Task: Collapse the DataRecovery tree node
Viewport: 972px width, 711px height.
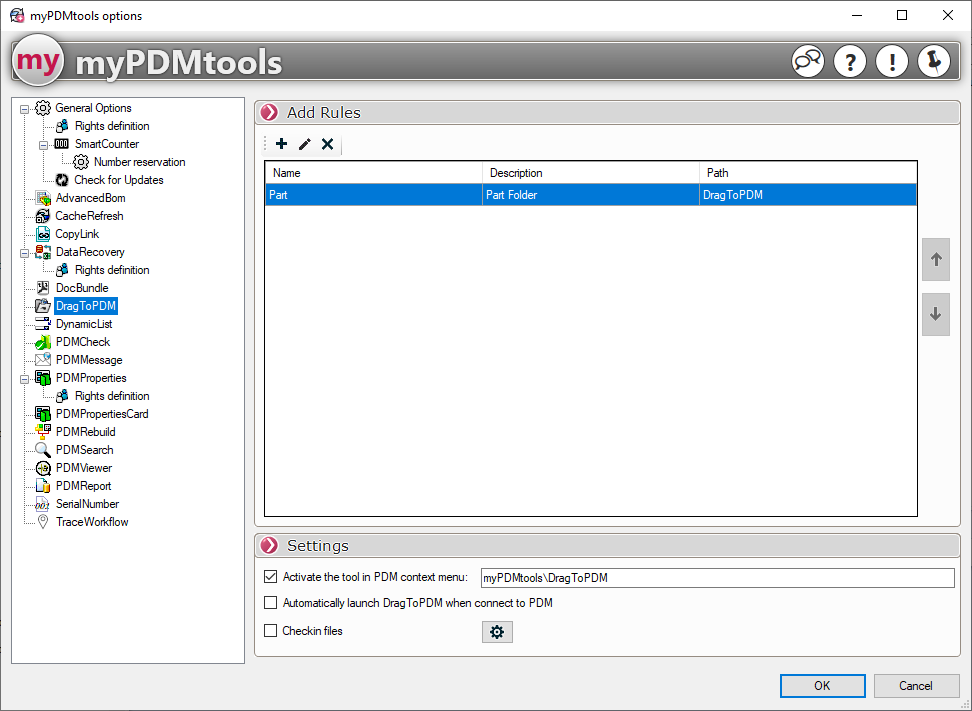Action: pyautogui.click(x=25, y=252)
